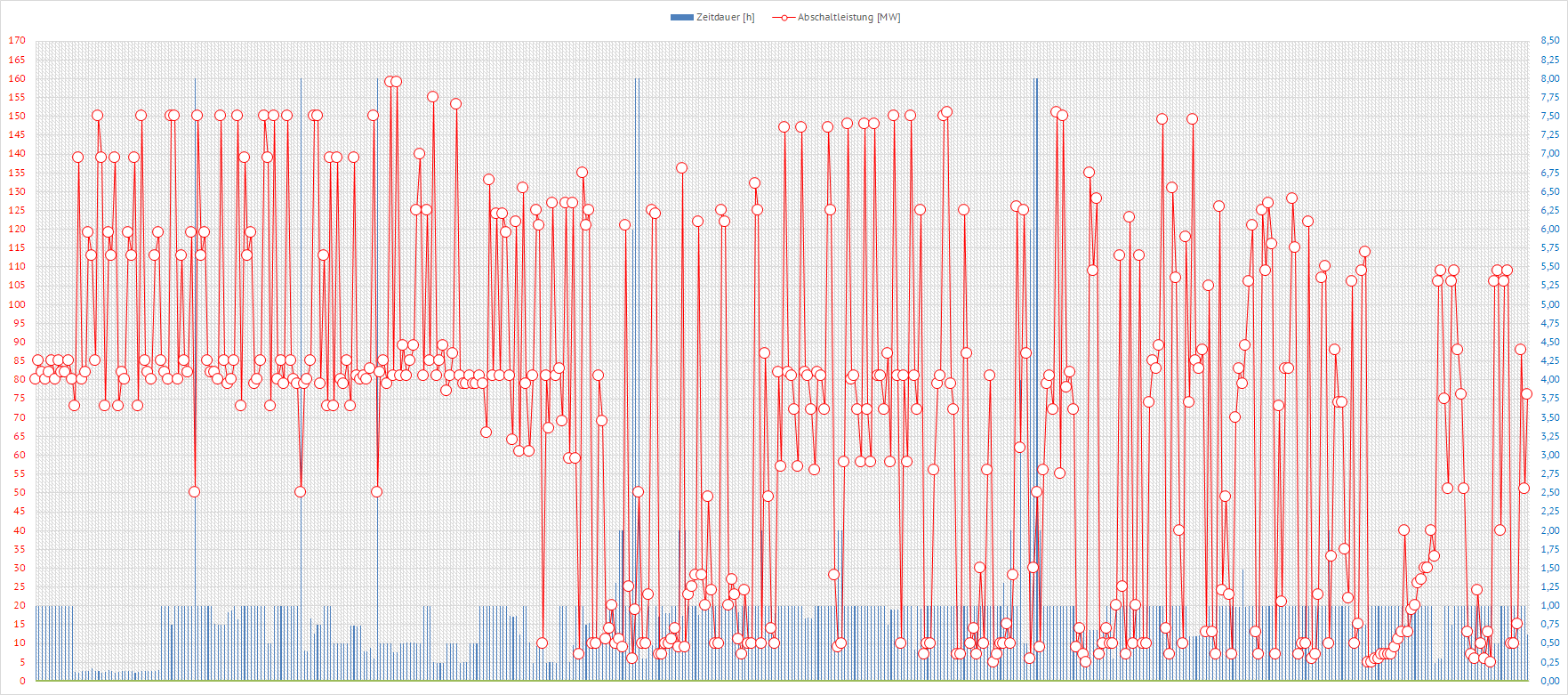Click the 160 label on left axis
The width and height of the screenshot is (1568, 695).
coord(17,78)
